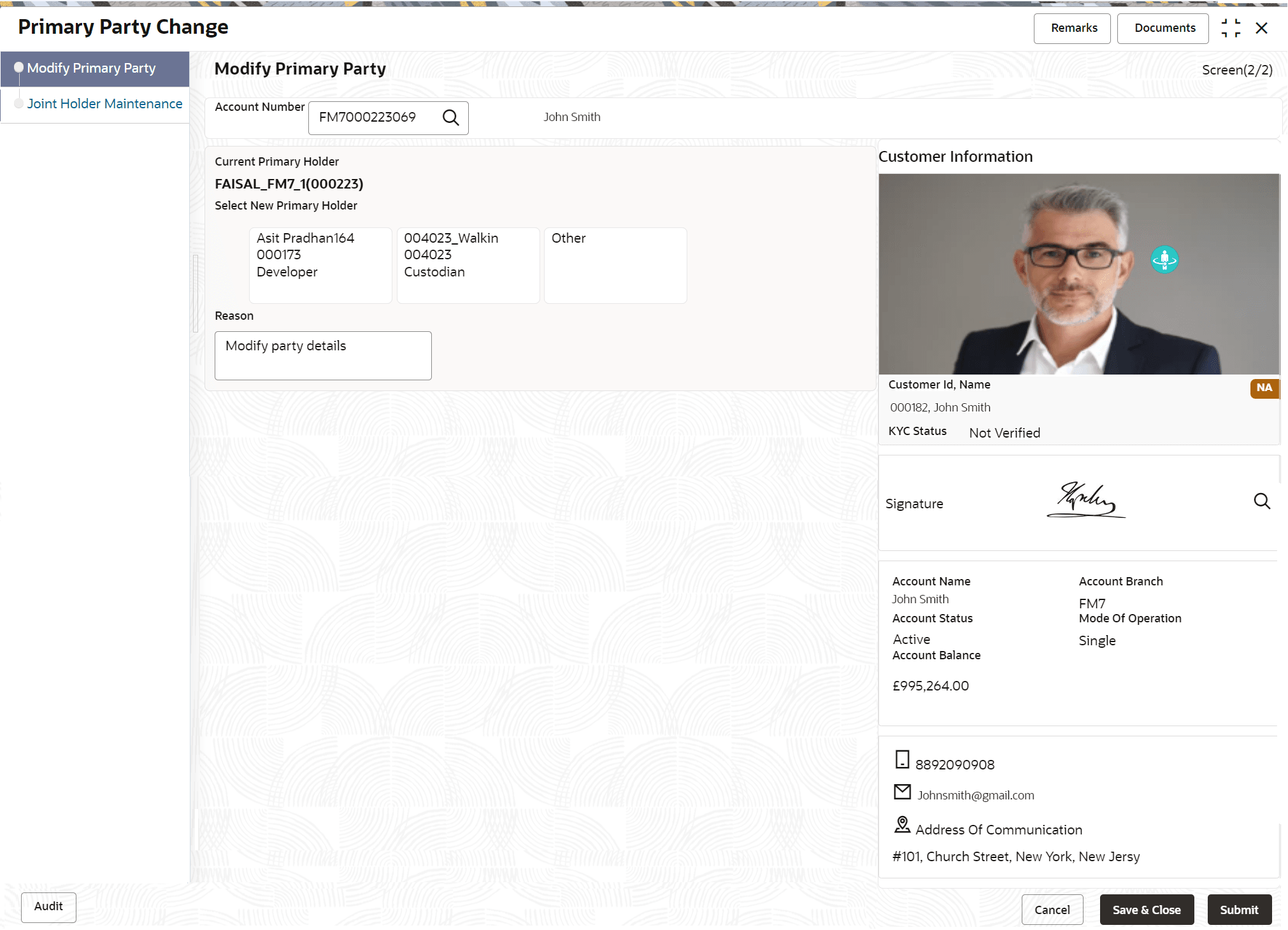
Task: Click the signature magnifier icon
Action: coord(1261,501)
